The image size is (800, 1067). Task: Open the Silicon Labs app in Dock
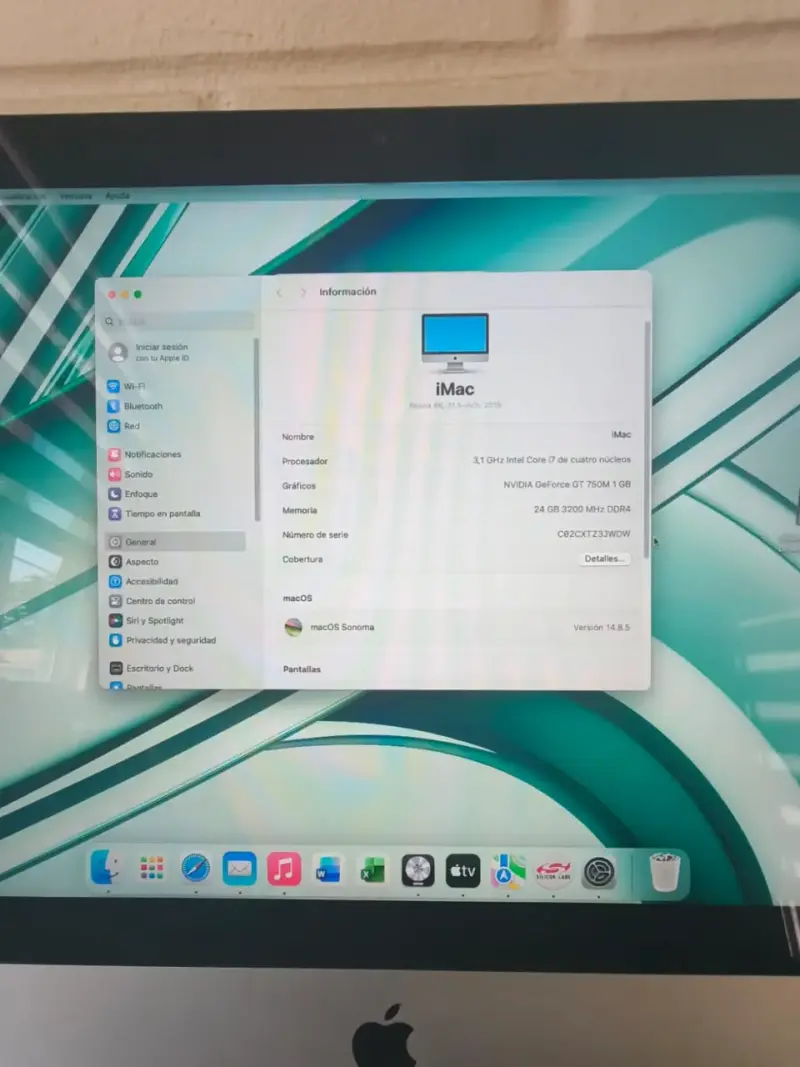(x=553, y=872)
